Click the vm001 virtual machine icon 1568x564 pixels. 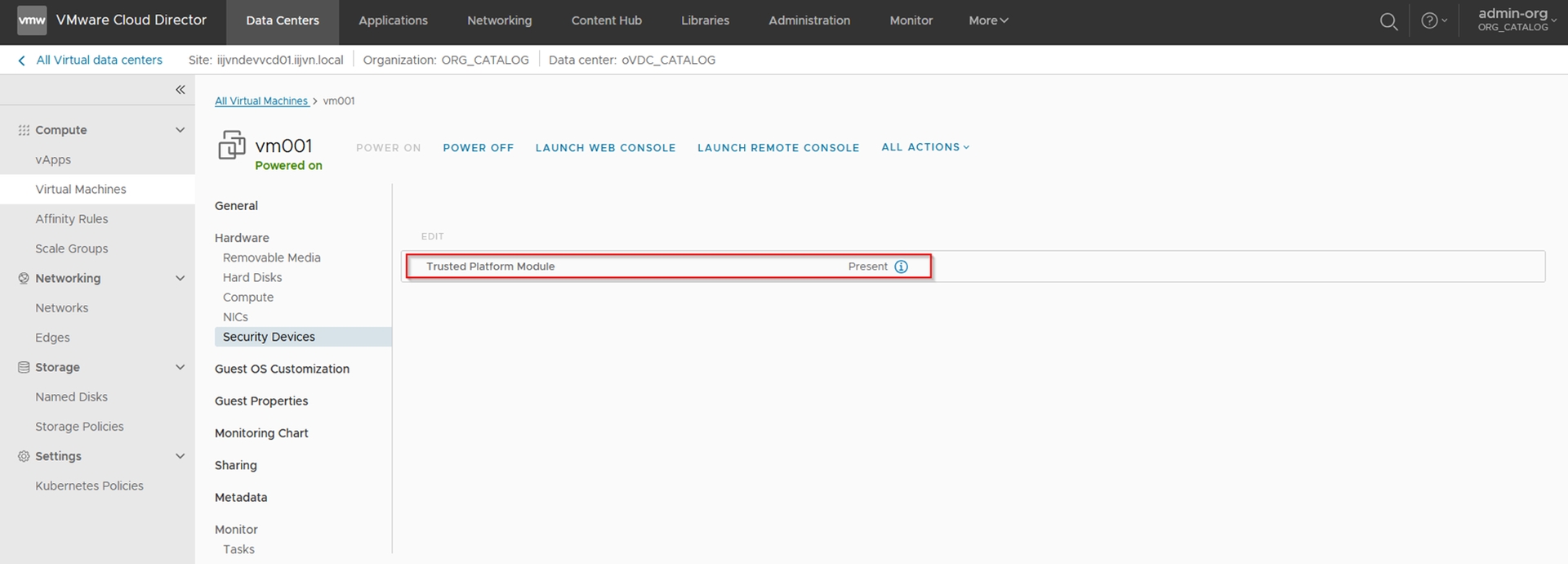pyautogui.click(x=231, y=145)
